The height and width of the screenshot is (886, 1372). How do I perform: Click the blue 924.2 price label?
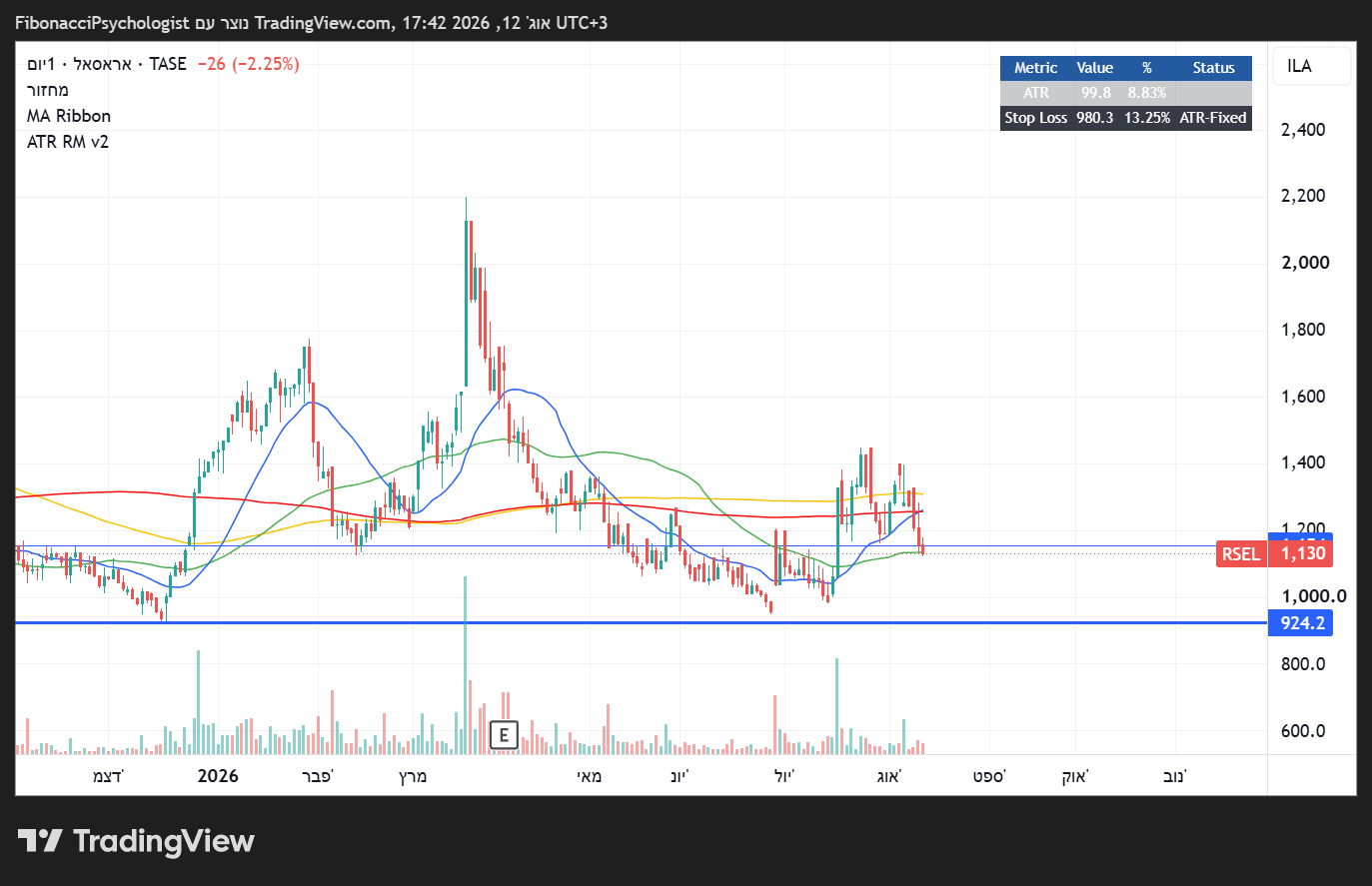pos(1301,623)
